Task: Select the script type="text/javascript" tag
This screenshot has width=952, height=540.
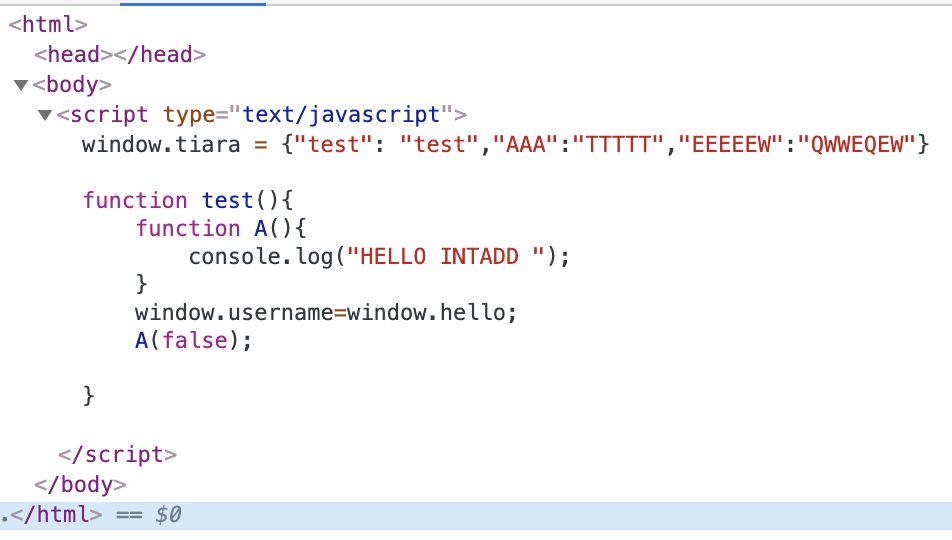Action: [x=262, y=115]
